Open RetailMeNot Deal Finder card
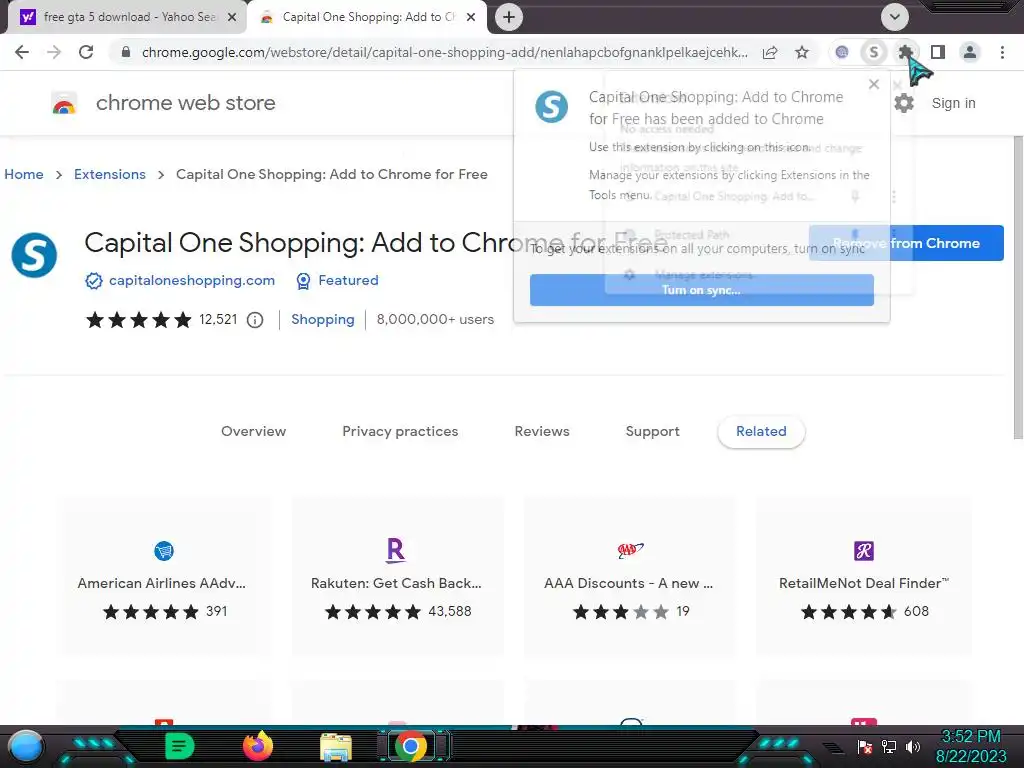 click(x=863, y=576)
